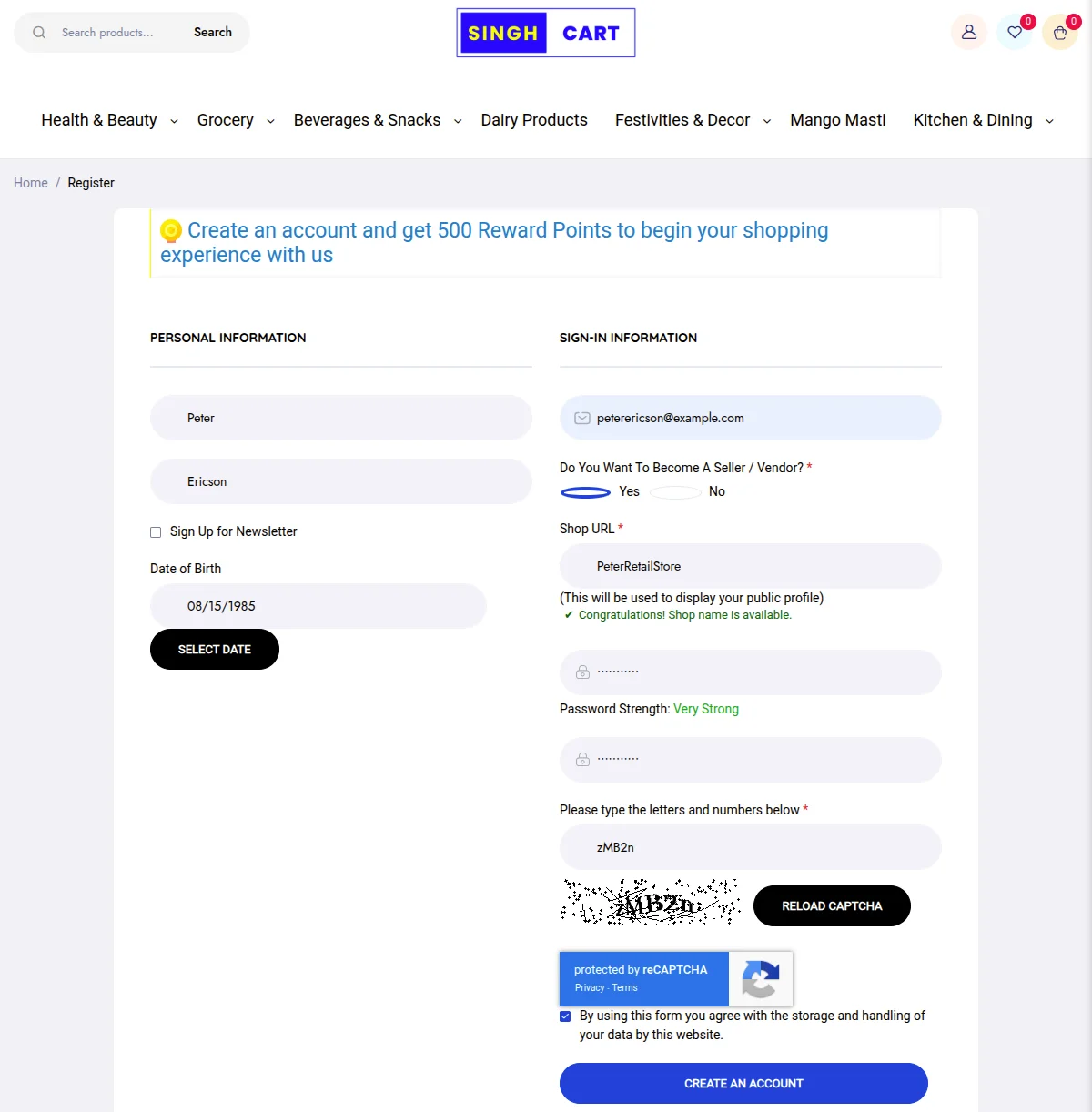Select Mango Masti from the navigation
This screenshot has height=1112, width=1092.
coord(837,119)
